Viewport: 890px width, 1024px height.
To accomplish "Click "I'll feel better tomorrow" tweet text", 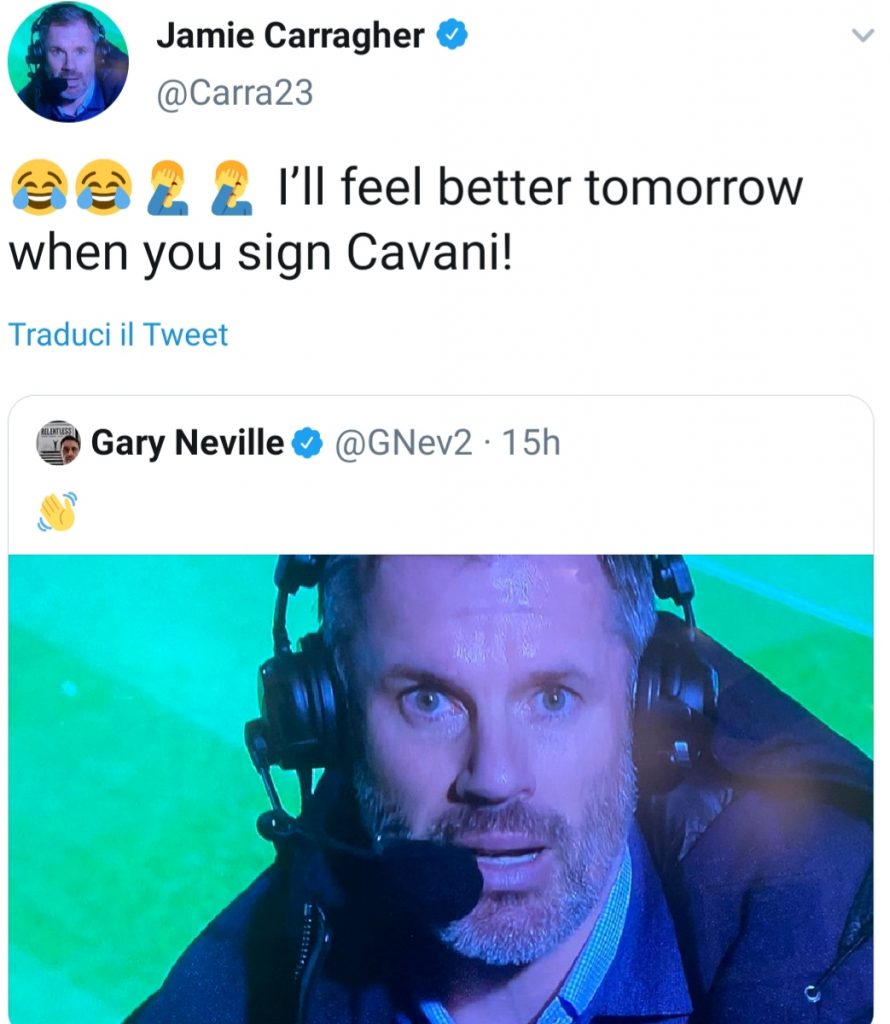I will point(540,188).
